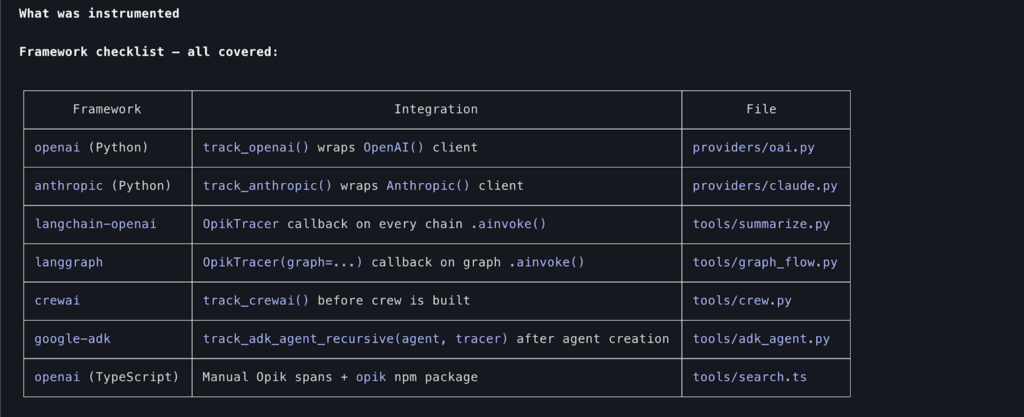Select the tools/summarize.py file path
Screen dimensions: 1024x417
pos(761,224)
